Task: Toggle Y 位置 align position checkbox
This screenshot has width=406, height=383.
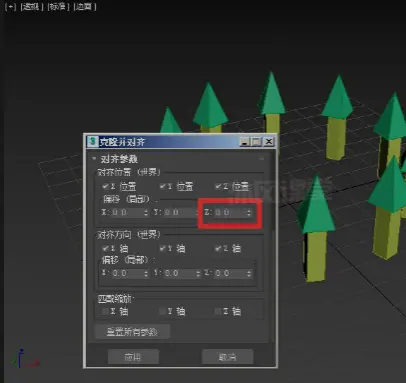Action: (x=162, y=186)
